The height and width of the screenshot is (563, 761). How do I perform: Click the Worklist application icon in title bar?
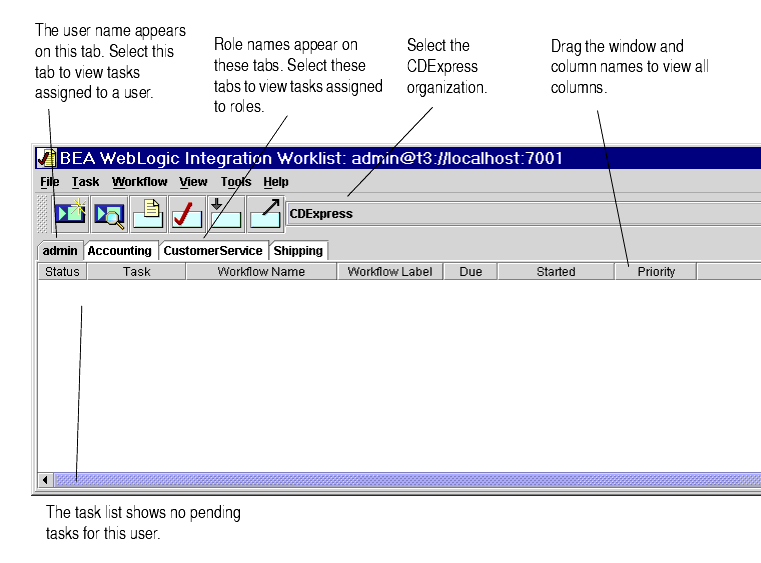[47, 158]
